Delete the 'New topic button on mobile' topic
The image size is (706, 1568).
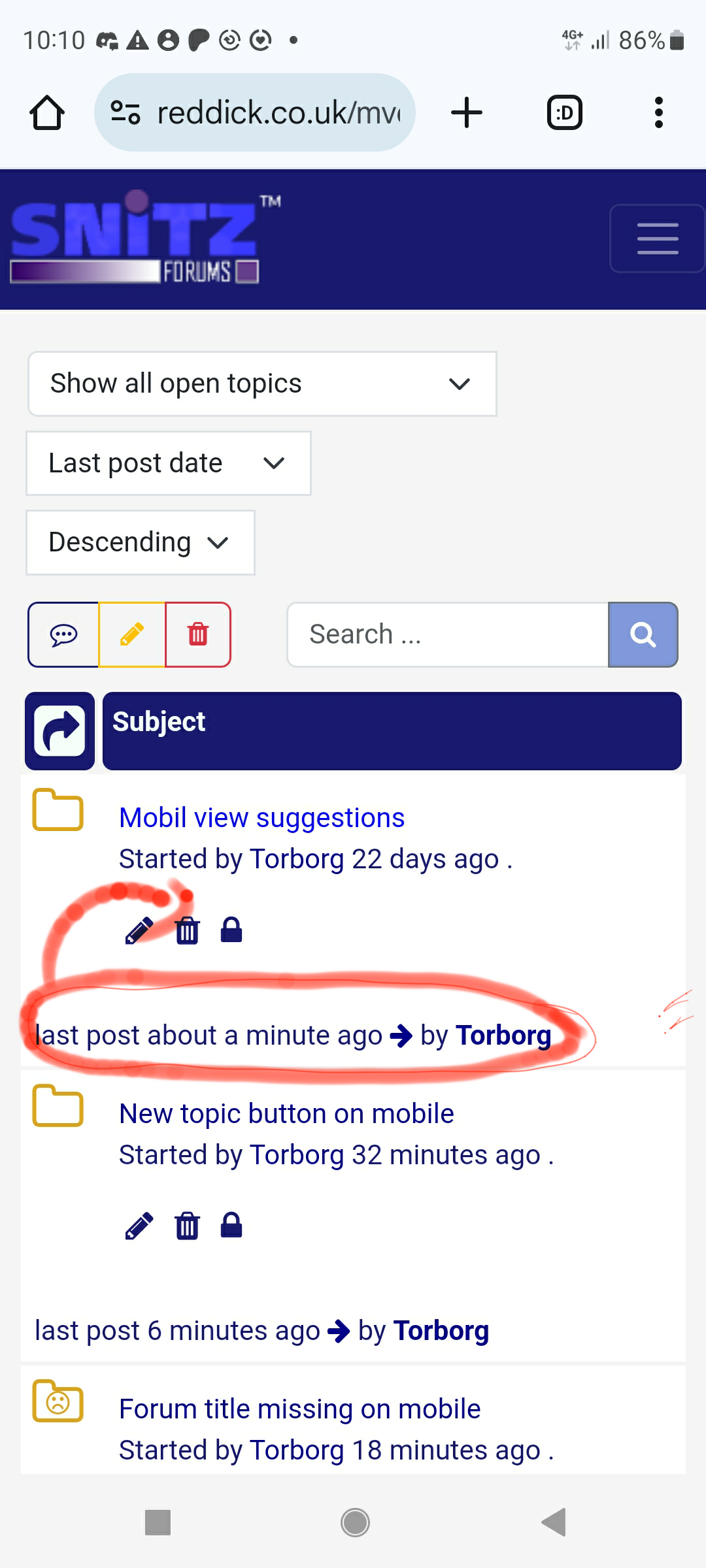[187, 1226]
